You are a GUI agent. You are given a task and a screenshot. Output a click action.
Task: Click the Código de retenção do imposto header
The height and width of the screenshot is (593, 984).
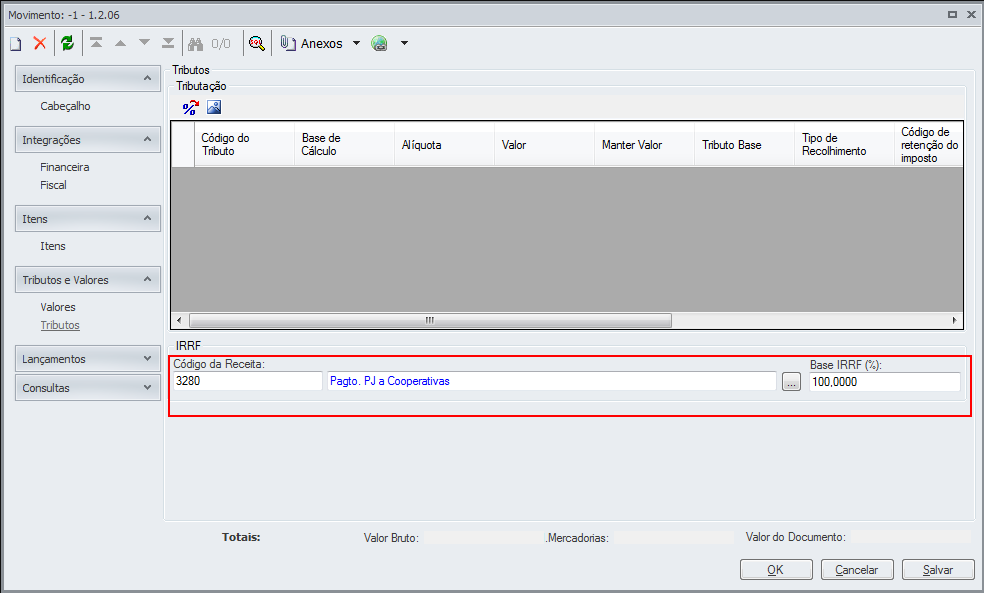pyautogui.click(x=929, y=144)
